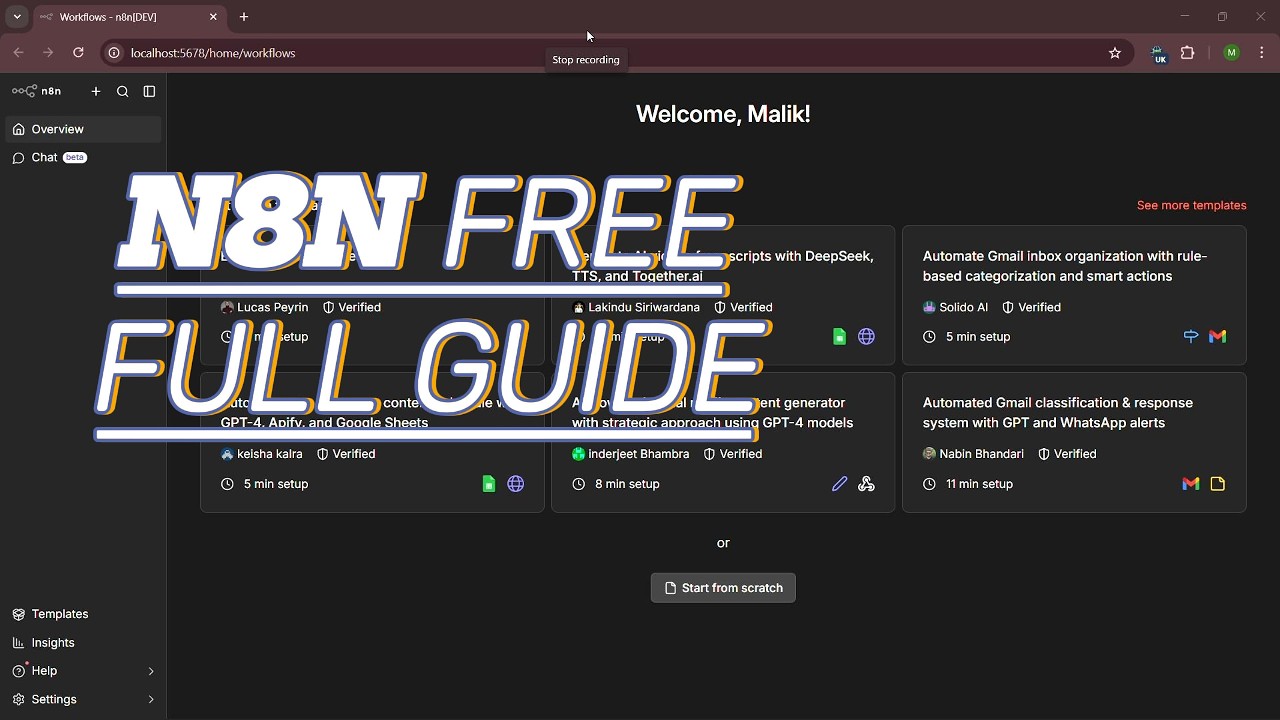Click the n8n logo in sidebar
Viewport: 1280px width, 720px height.
click(36, 91)
